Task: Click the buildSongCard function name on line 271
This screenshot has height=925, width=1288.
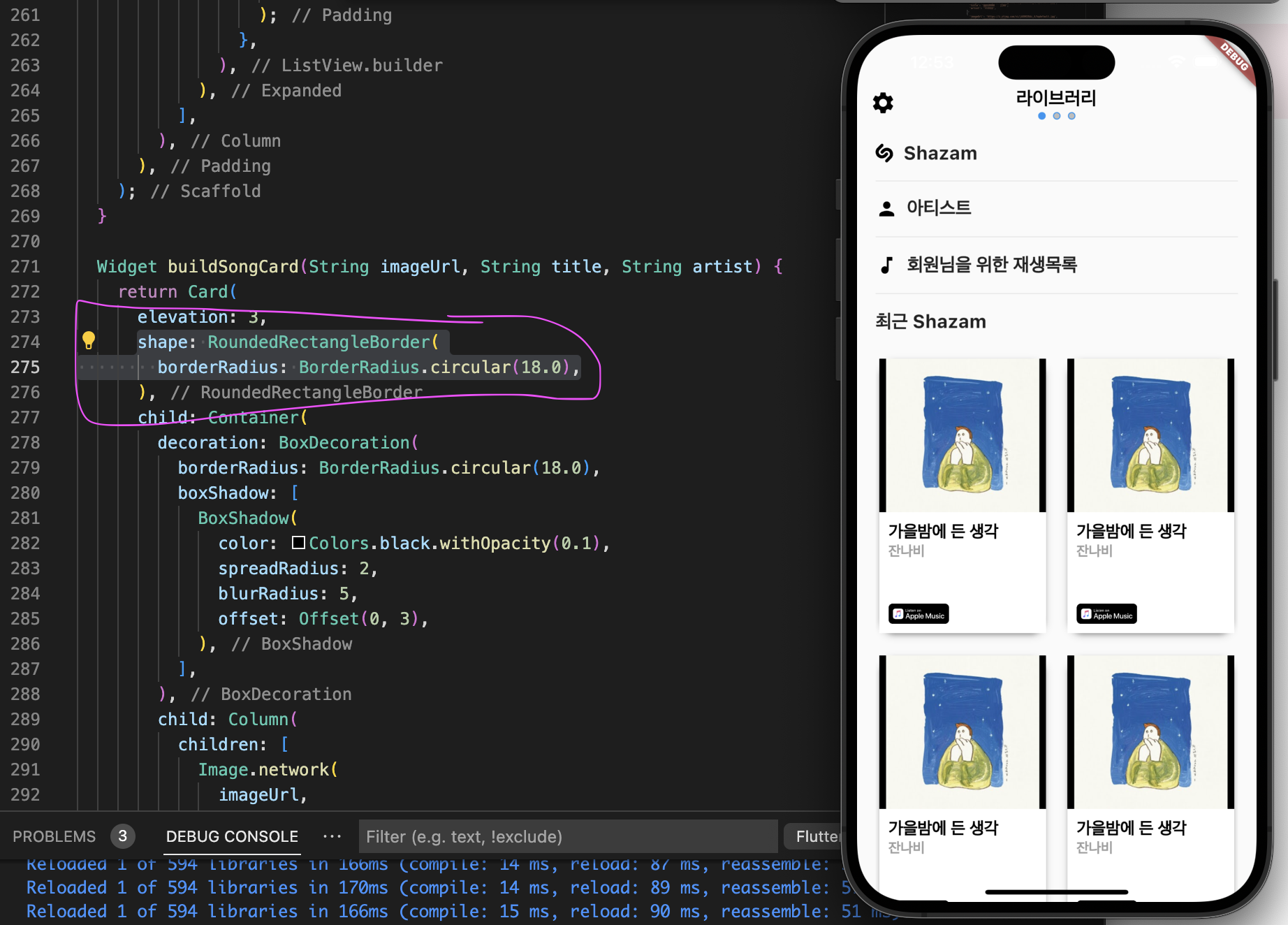Action: tap(233, 266)
